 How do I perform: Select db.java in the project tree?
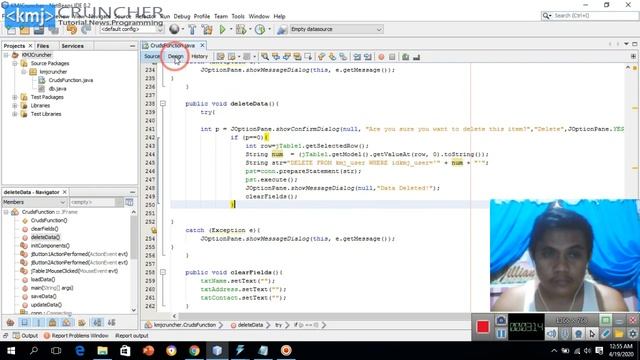point(57,89)
